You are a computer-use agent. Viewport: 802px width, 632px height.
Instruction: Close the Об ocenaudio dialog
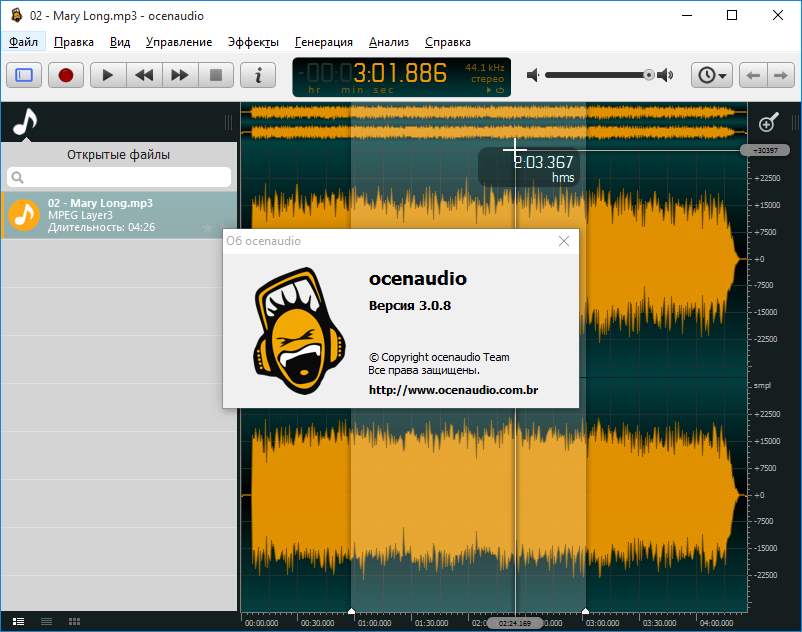click(x=564, y=241)
